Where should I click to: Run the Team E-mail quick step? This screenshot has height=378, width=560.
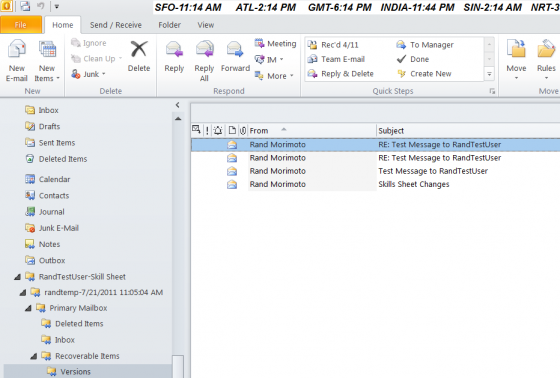(x=336, y=59)
